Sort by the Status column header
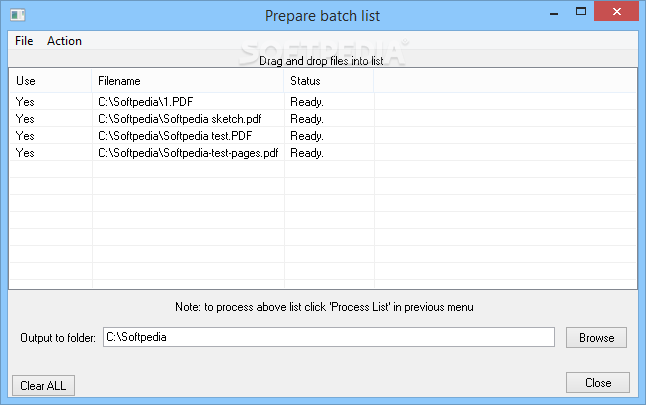Viewport: 646px width, 405px height. click(x=329, y=81)
